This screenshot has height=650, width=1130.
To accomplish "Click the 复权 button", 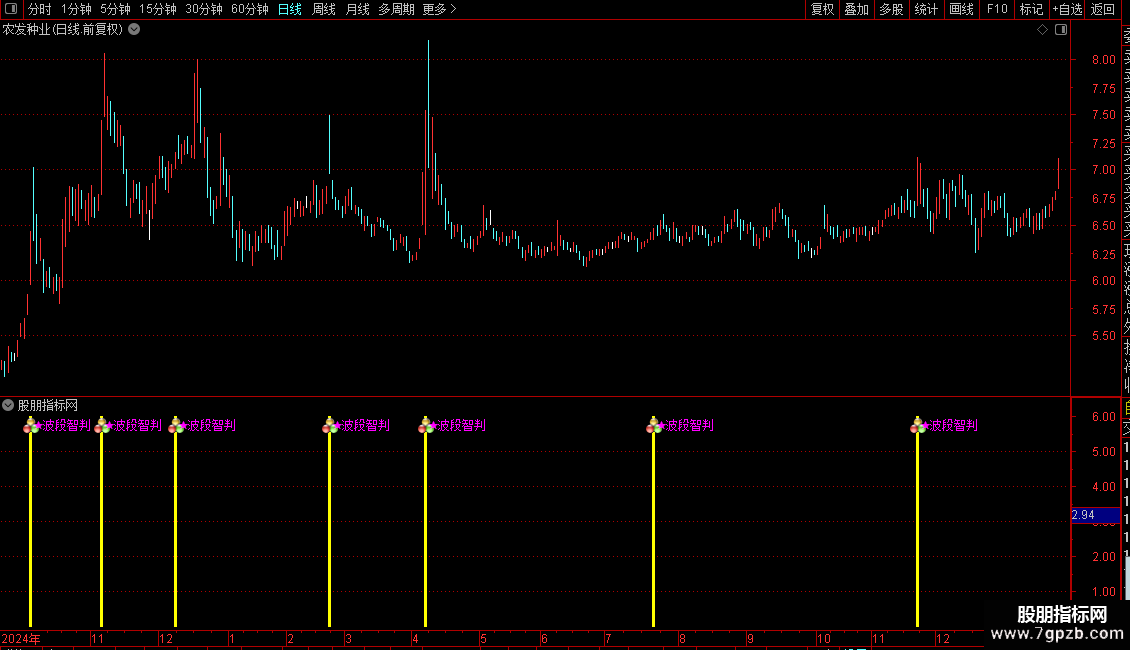I will [x=822, y=9].
